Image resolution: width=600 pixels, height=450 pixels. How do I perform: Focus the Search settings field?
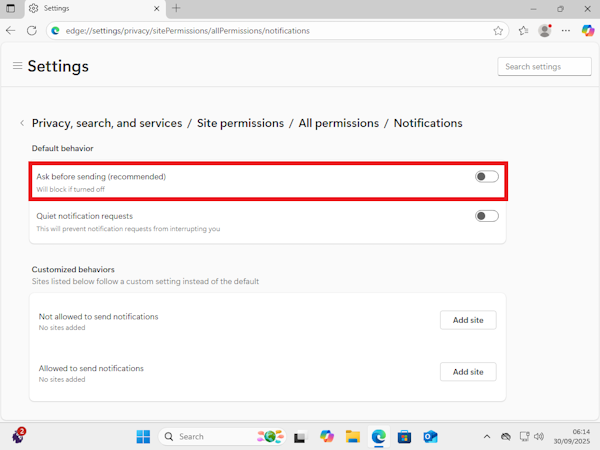pos(544,67)
